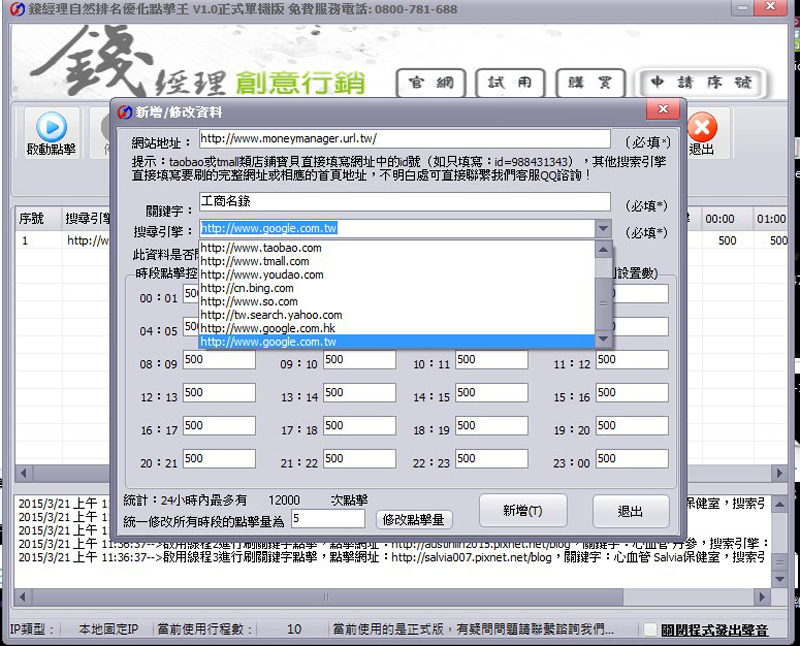Click the 15:16 click count field
This screenshot has width=800, height=646.
632,393
